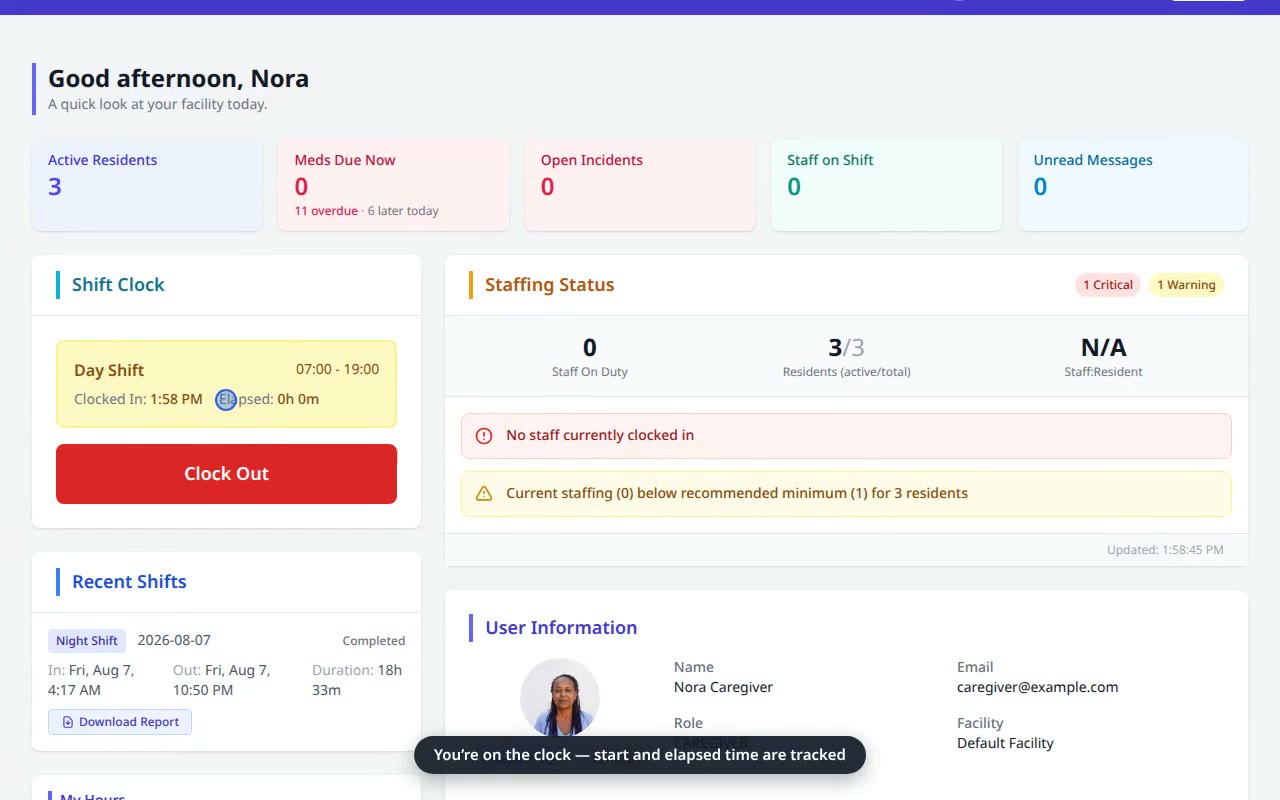The width and height of the screenshot is (1280, 800).
Task: Click the "0h 0m" elapsed time value
Action: click(298, 399)
